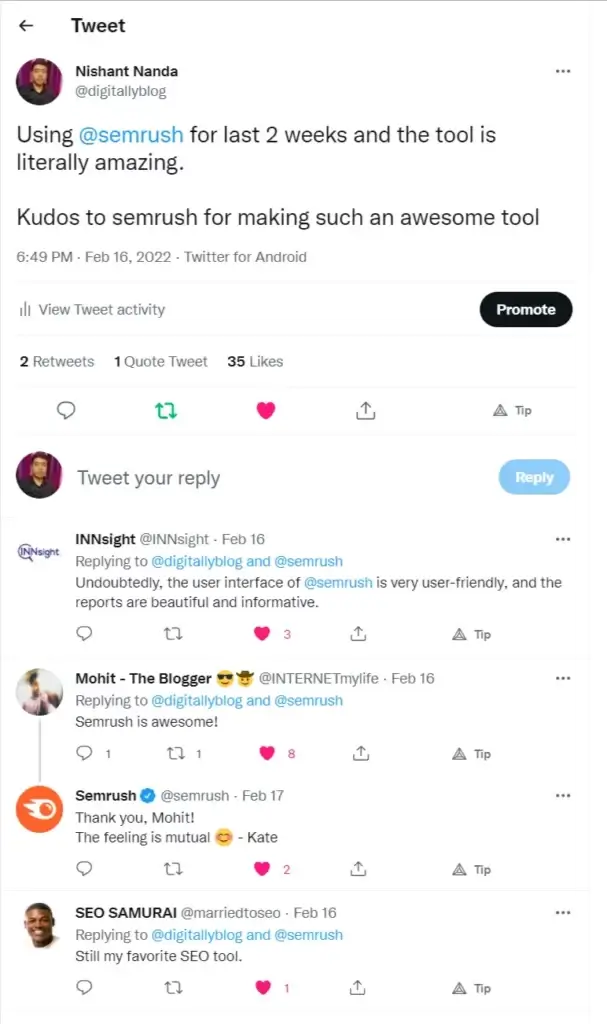Click the View Tweet activity analytics icon
The image size is (607, 1024).
26,309
